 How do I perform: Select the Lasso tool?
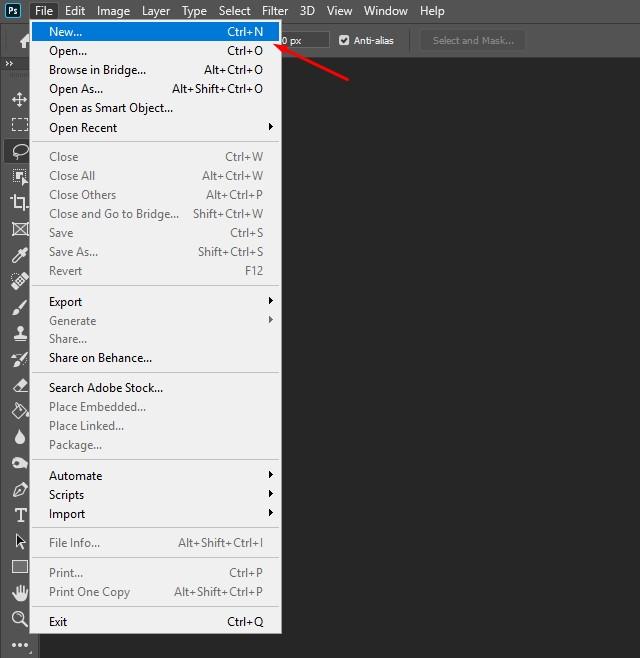19,151
